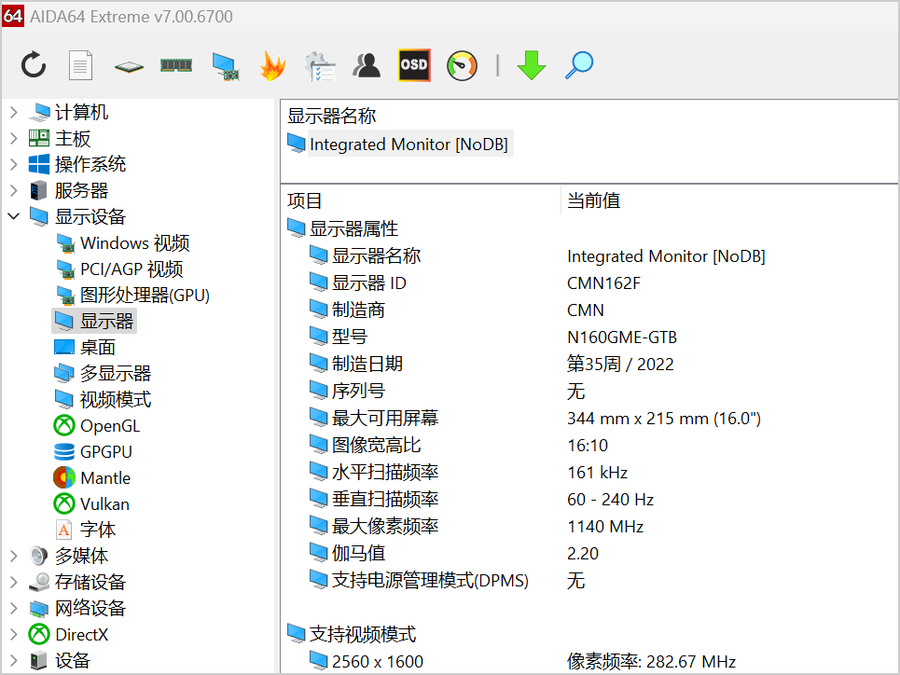Expand the 服务器 tree node
900x675 pixels.
[14, 191]
